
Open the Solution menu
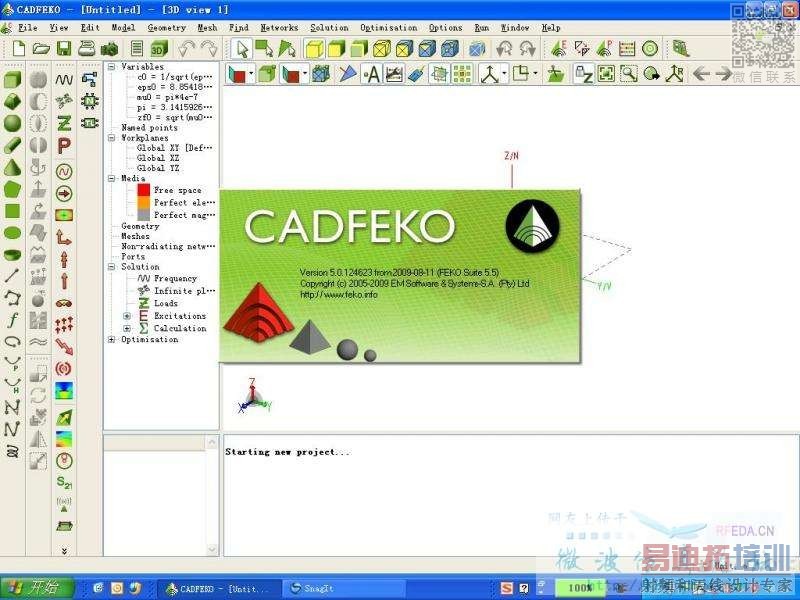(330, 28)
